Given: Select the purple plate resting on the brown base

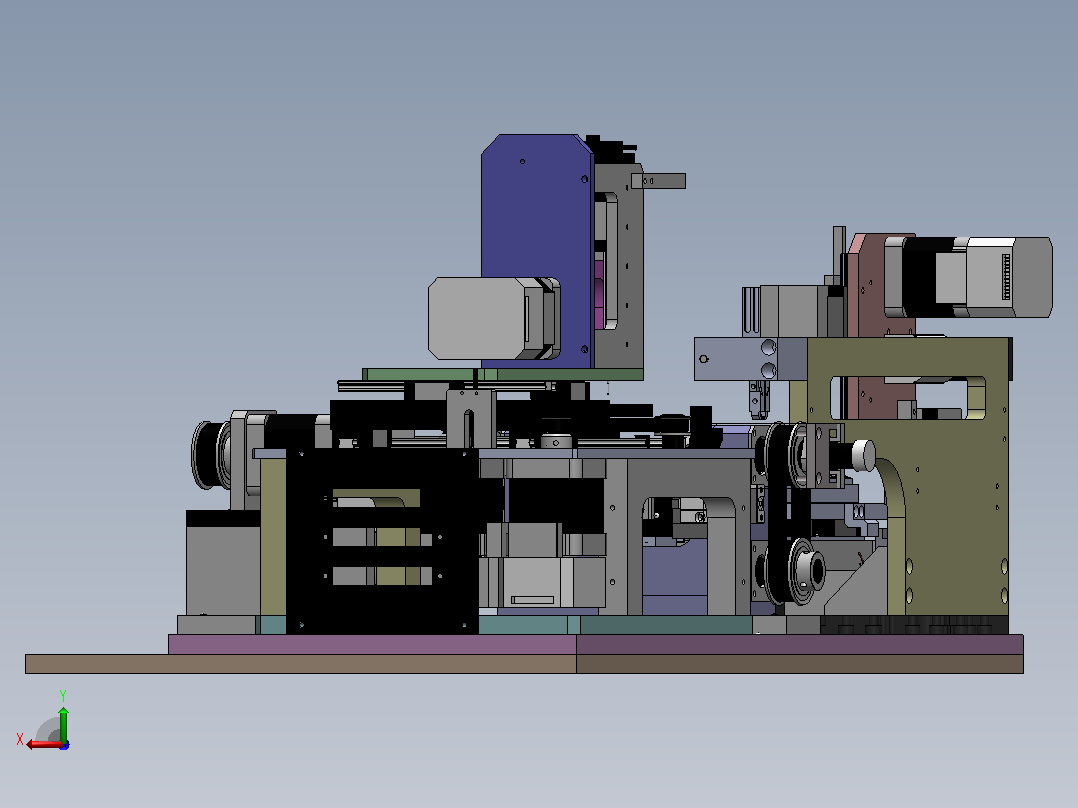Looking at the screenshot, I should coord(595,644).
